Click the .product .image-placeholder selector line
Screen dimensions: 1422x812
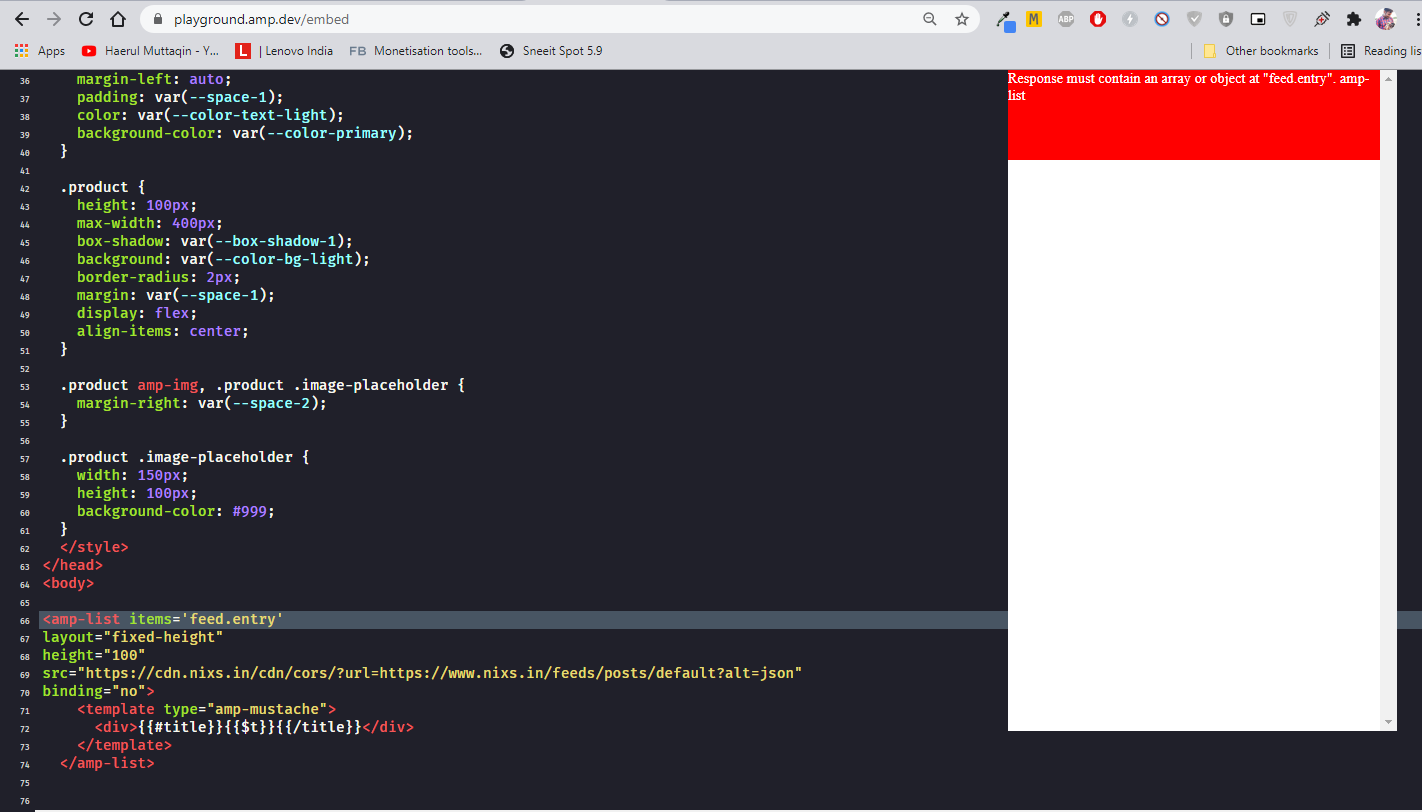click(x=184, y=457)
